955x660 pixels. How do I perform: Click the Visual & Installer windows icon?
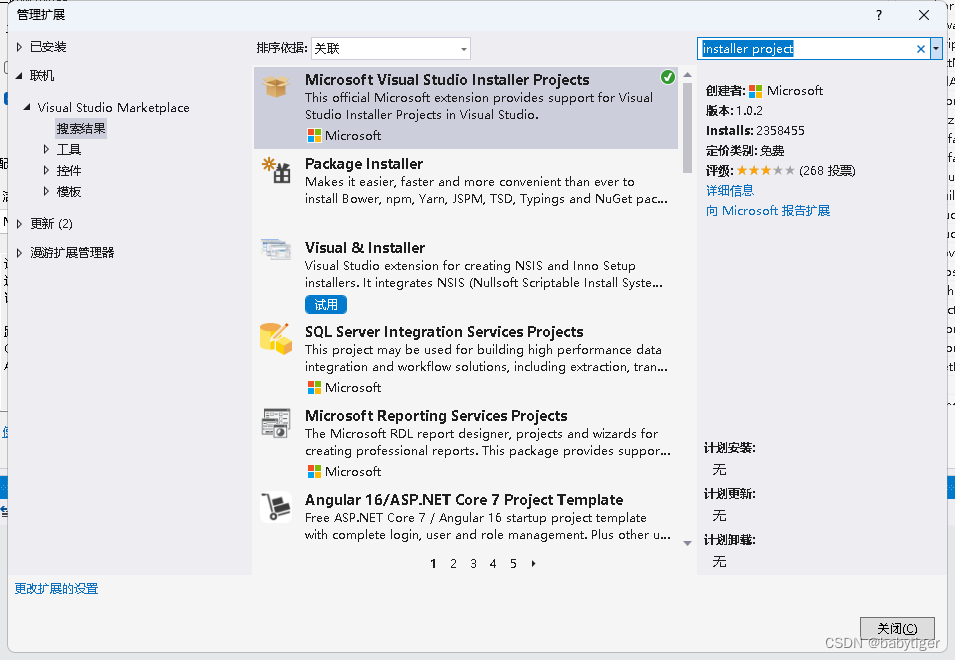[276, 250]
